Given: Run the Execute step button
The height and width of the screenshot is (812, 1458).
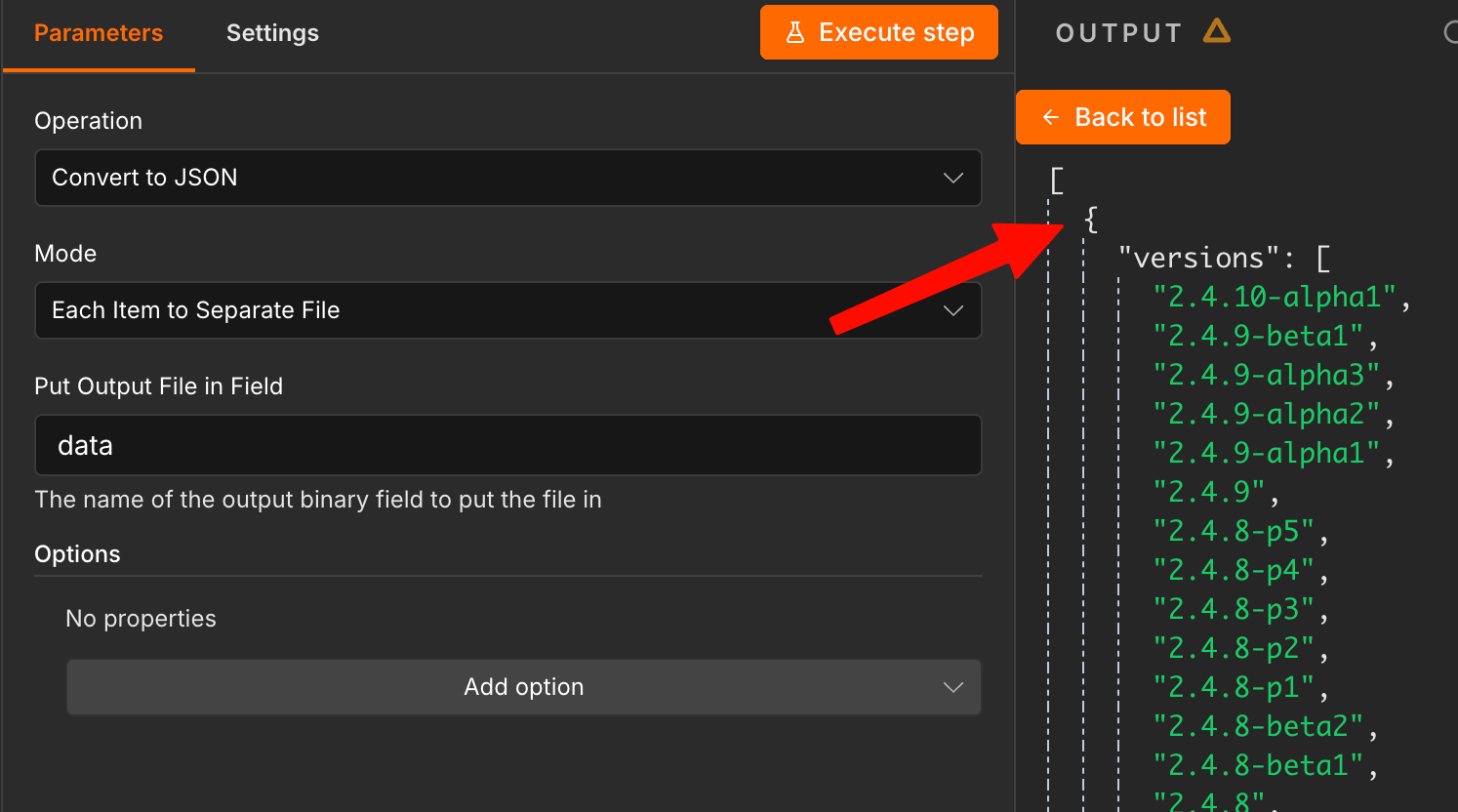Looking at the screenshot, I should (x=879, y=32).
